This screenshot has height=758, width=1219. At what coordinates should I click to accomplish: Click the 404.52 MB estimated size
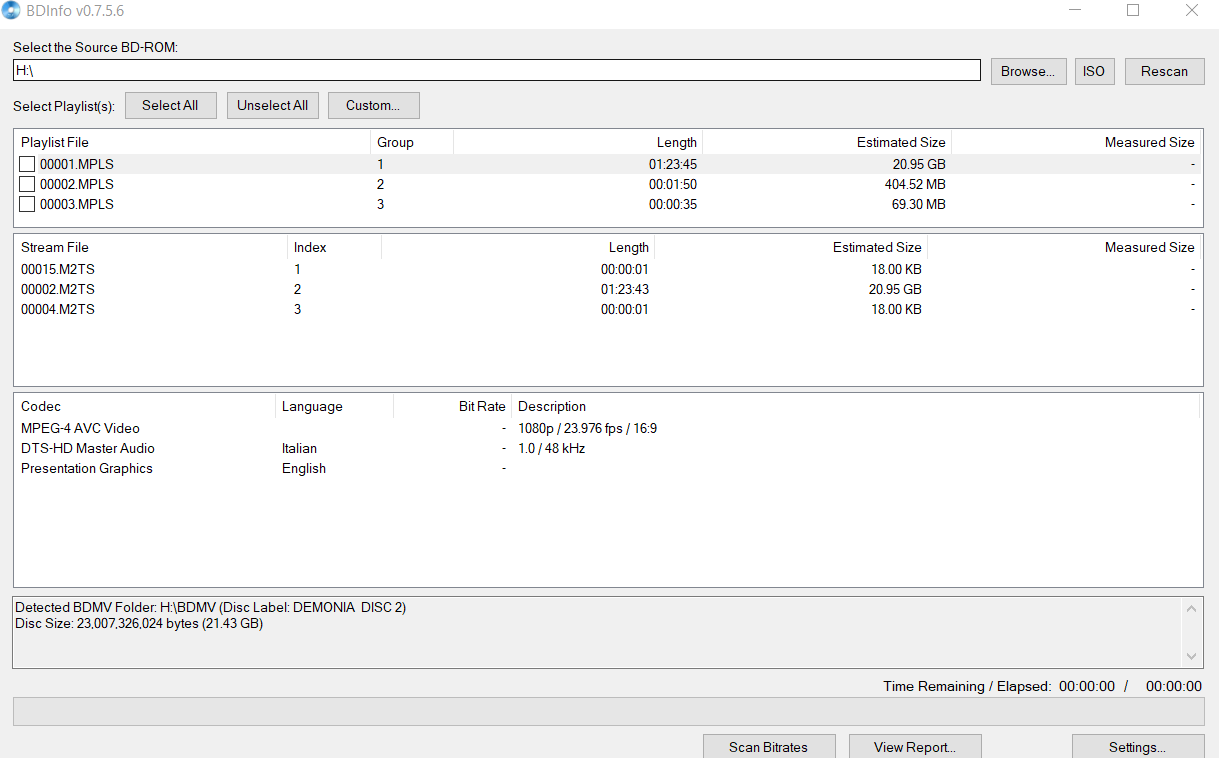click(x=915, y=184)
